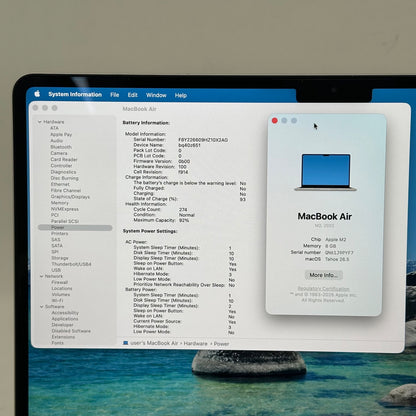The width and height of the screenshot is (416, 416).
Task: Select Thunderbolt/USB4 in the sidebar
Action: click(72, 264)
